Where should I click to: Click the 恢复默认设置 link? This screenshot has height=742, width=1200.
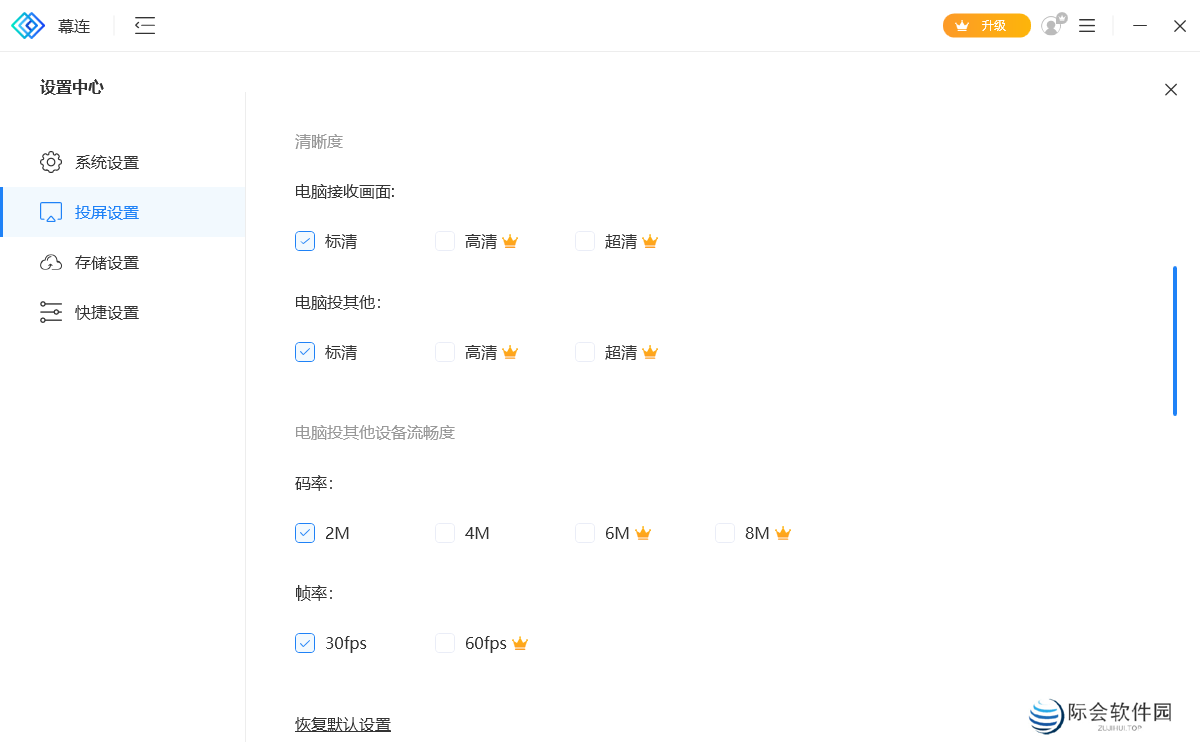342,723
